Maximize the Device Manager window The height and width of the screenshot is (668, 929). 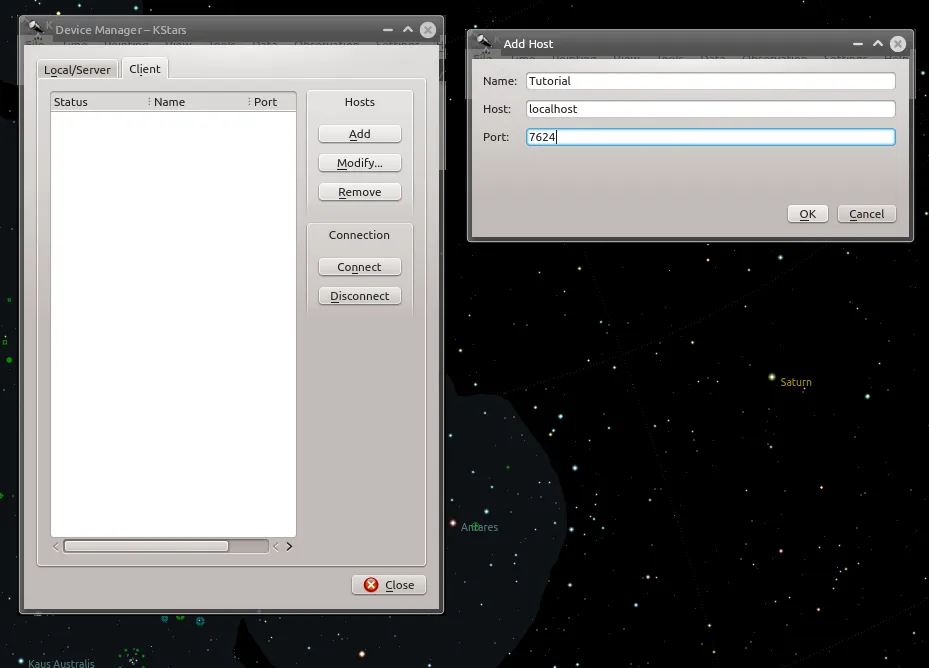tap(408, 30)
